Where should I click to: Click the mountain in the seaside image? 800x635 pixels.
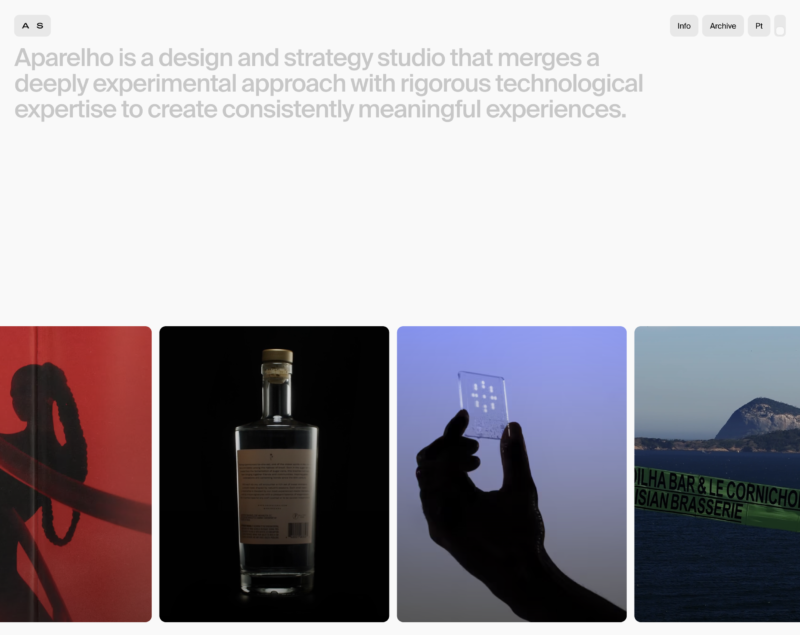pos(759,420)
